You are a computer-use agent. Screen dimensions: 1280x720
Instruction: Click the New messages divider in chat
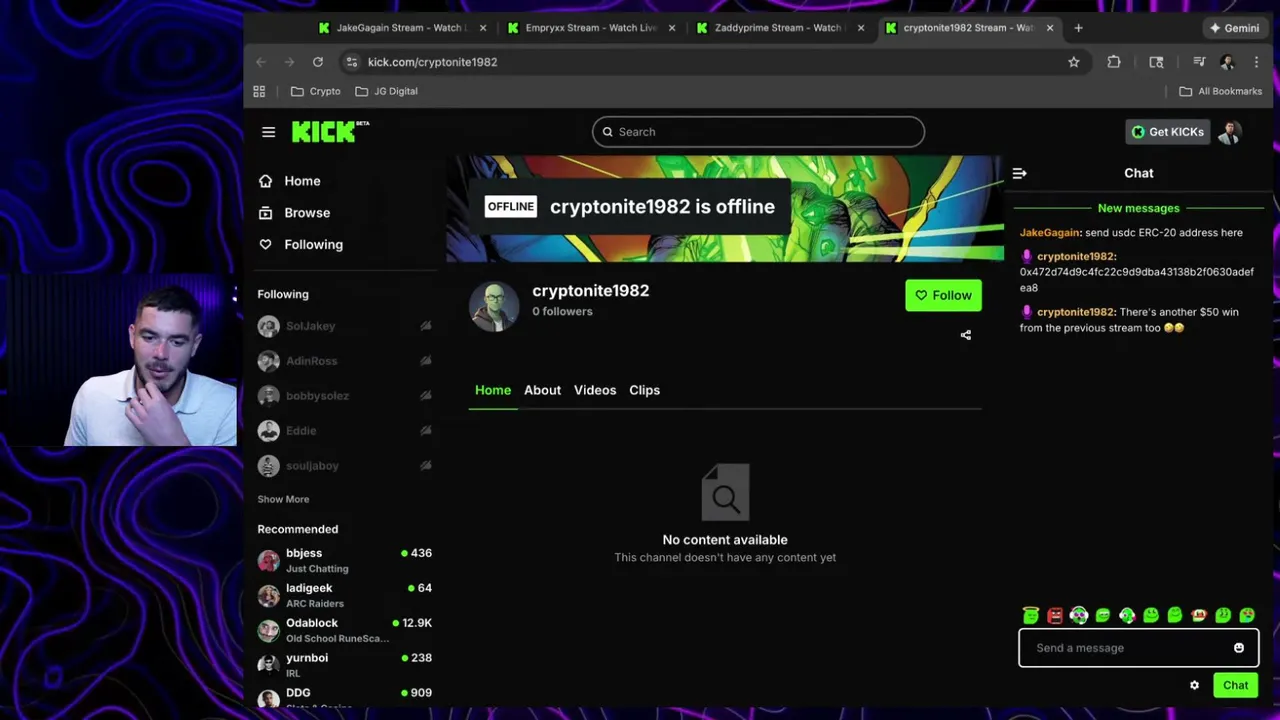point(1138,208)
